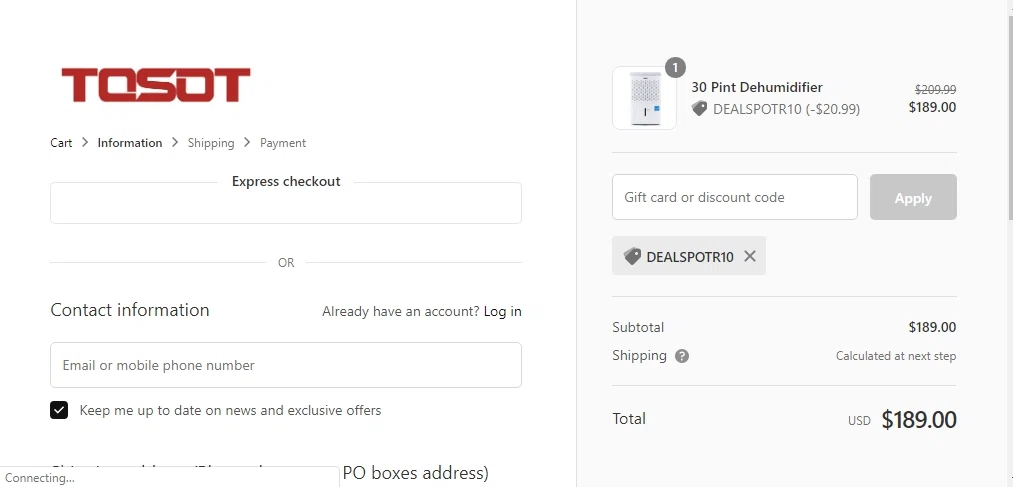The height and width of the screenshot is (487, 1013).
Task: Click the dehumidifier product thumbnail
Action: point(644,98)
